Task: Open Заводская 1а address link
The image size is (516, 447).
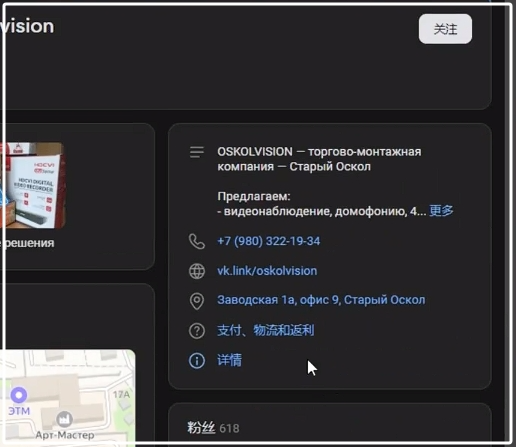Action: (321, 300)
